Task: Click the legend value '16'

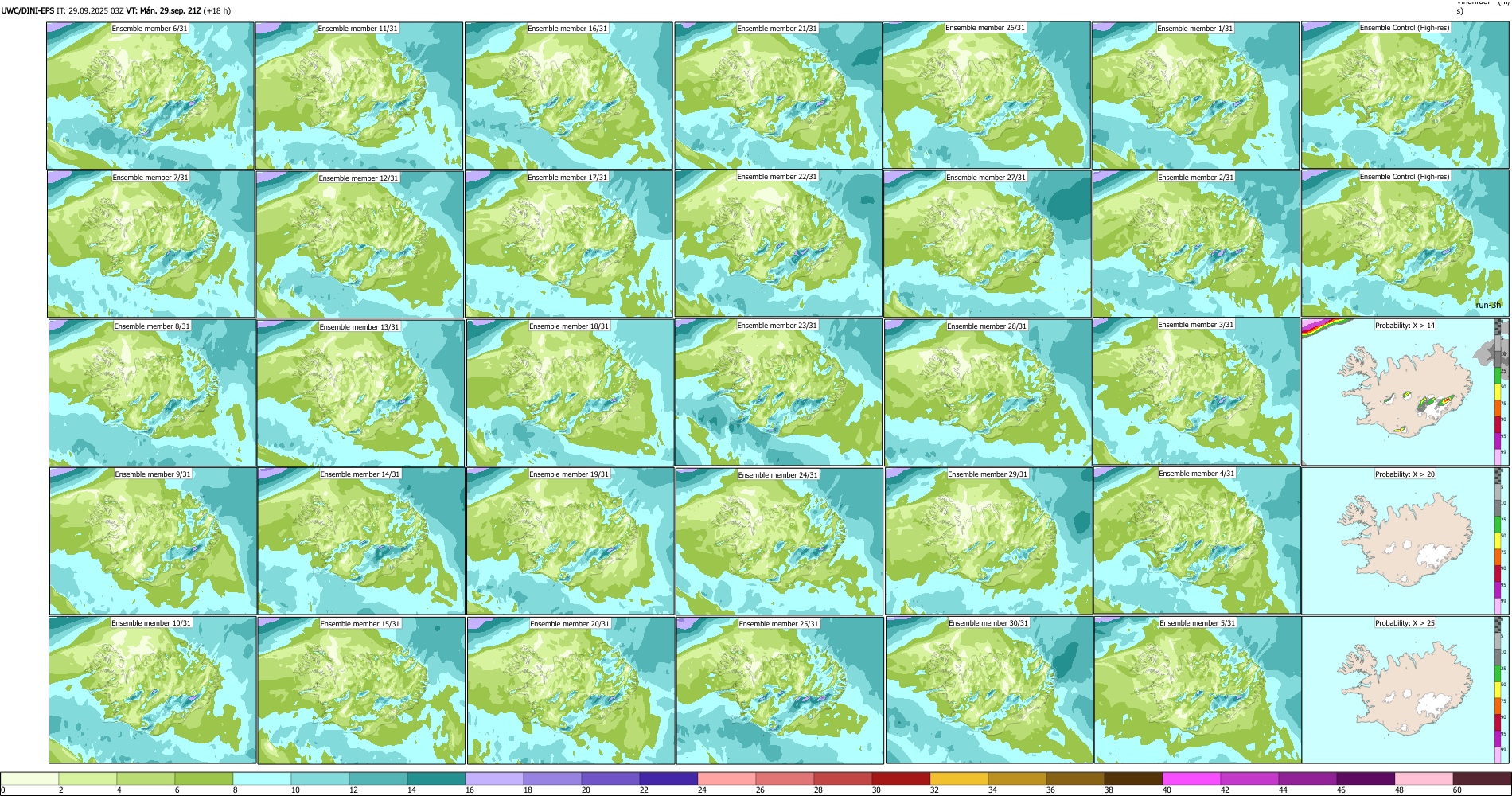Action: click(470, 790)
